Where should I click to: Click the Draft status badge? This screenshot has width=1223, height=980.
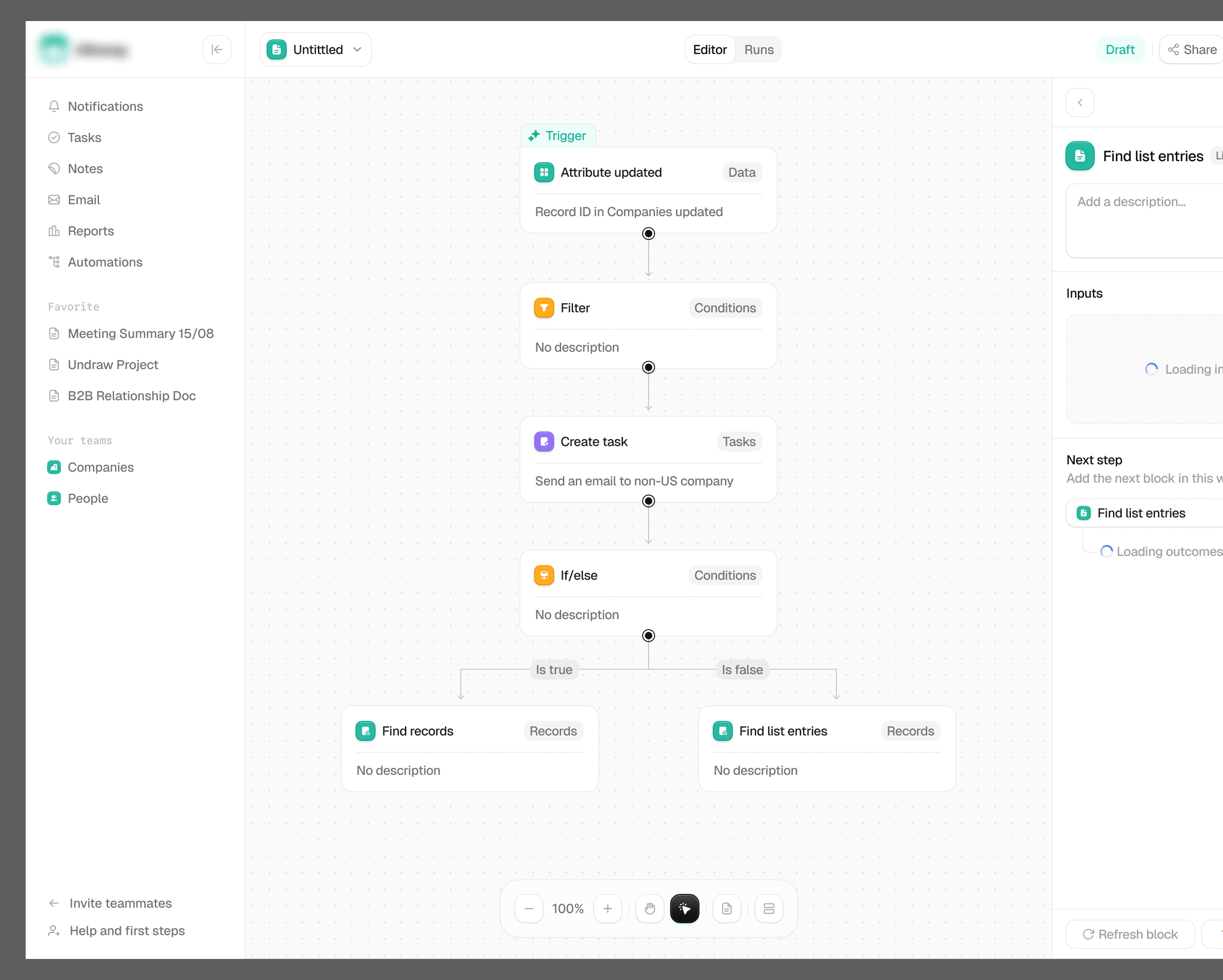pos(1120,49)
